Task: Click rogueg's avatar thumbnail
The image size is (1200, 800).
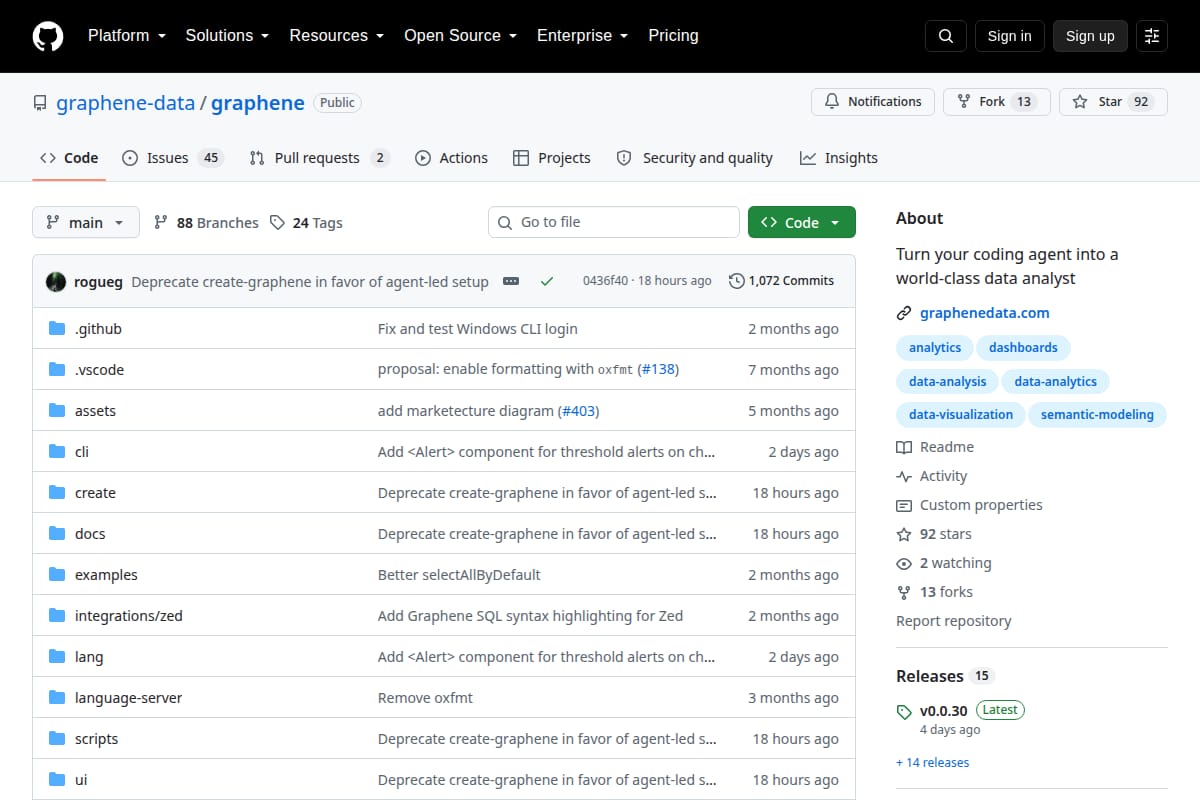Action: (x=56, y=281)
